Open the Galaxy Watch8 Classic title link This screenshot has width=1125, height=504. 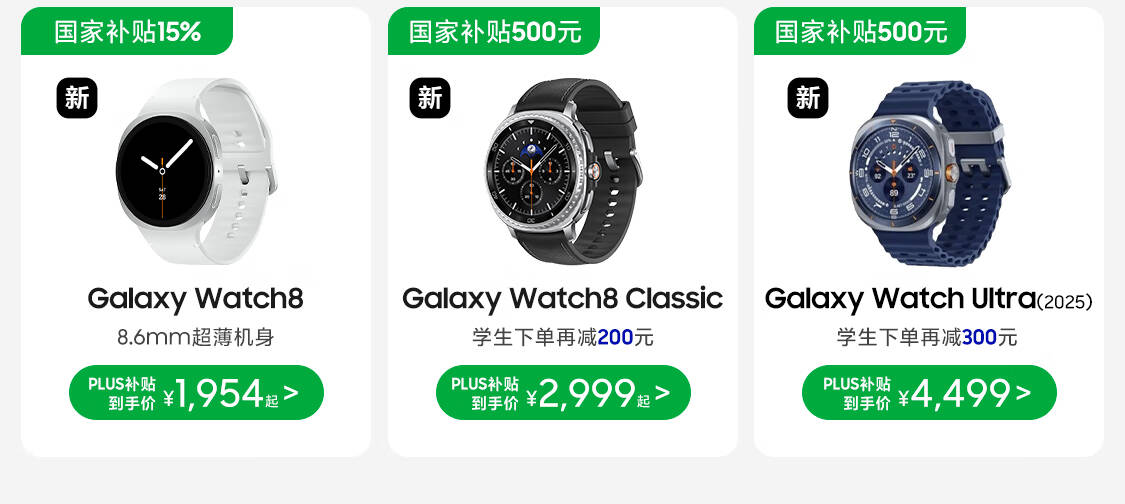pos(562,299)
